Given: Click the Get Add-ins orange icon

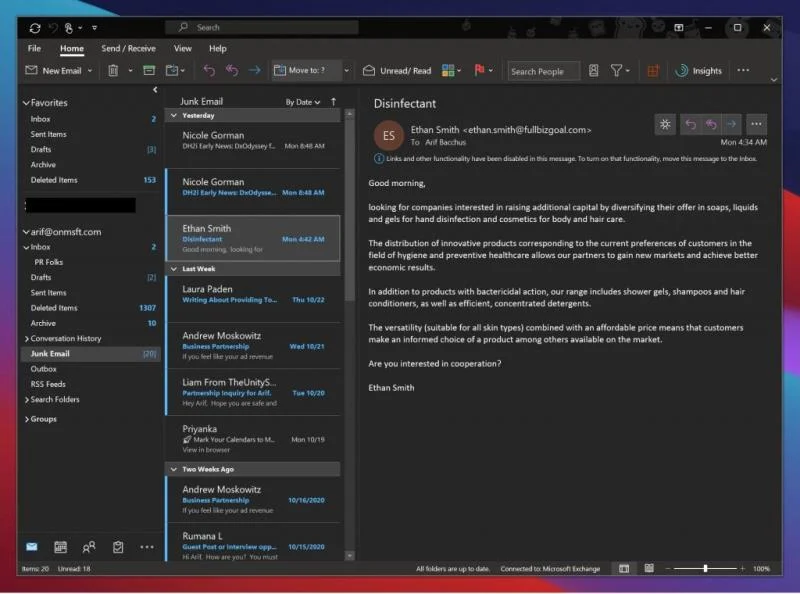Looking at the screenshot, I should [653, 70].
